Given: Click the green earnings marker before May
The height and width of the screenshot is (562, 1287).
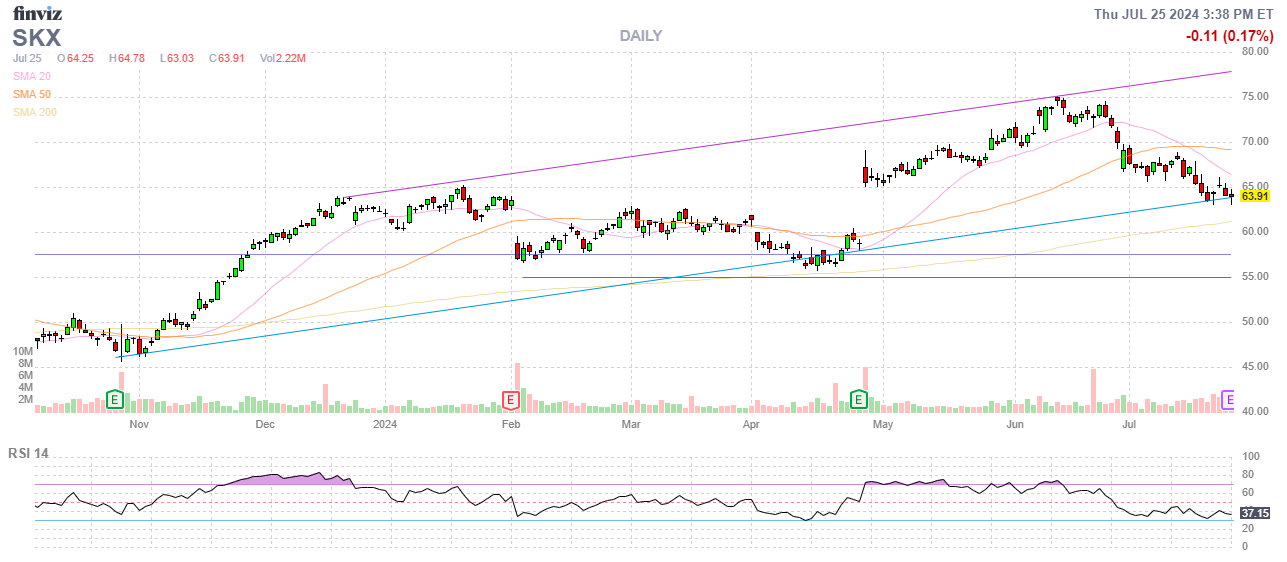Looking at the screenshot, I should click(x=858, y=400).
